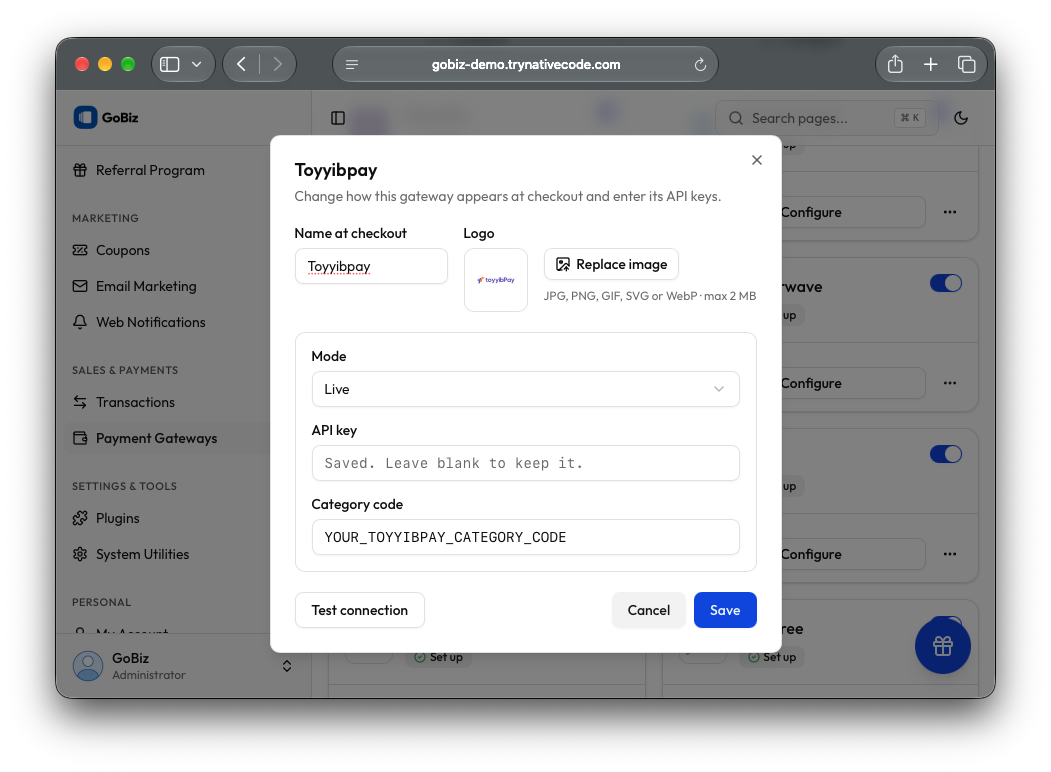This screenshot has height=772, width=1051.
Task: Click the Category code input field
Action: click(x=526, y=537)
